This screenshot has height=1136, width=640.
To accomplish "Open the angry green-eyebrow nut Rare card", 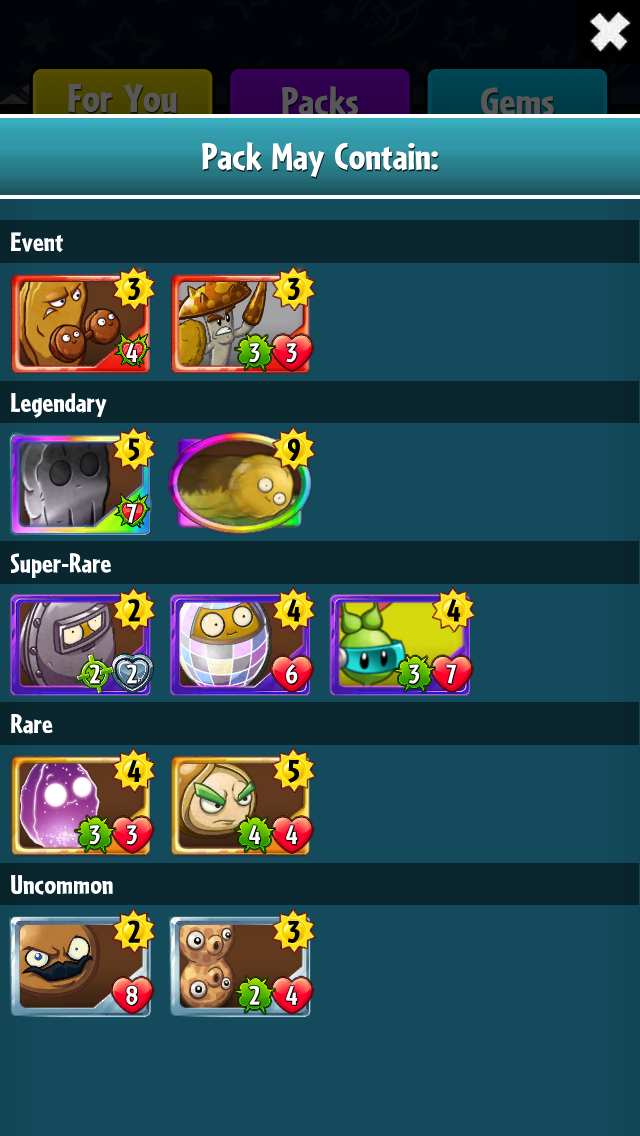I will (241, 806).
